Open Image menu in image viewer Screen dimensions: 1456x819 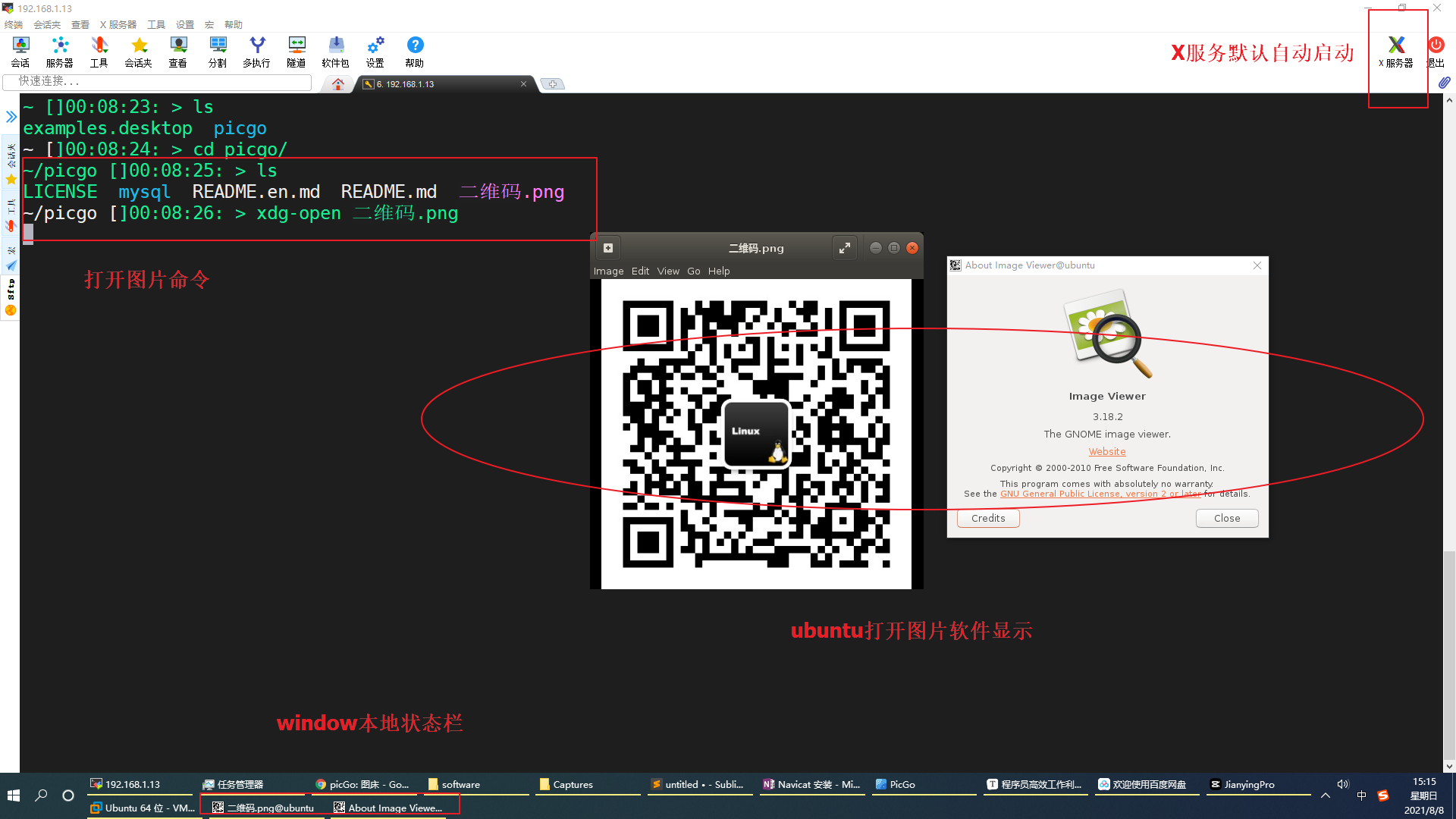pyautogui.click(x=608, y=271)
